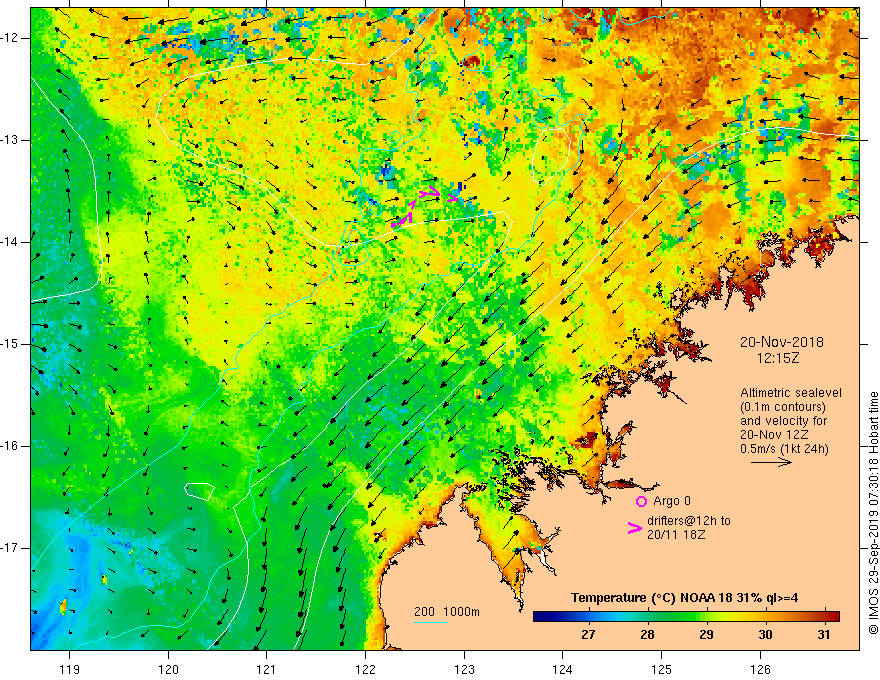This screenshot has height=680, width=880.
Task: Click the '20-Nov 12Z' legend line
Action: pyautogui.click(x=776, y=435)
